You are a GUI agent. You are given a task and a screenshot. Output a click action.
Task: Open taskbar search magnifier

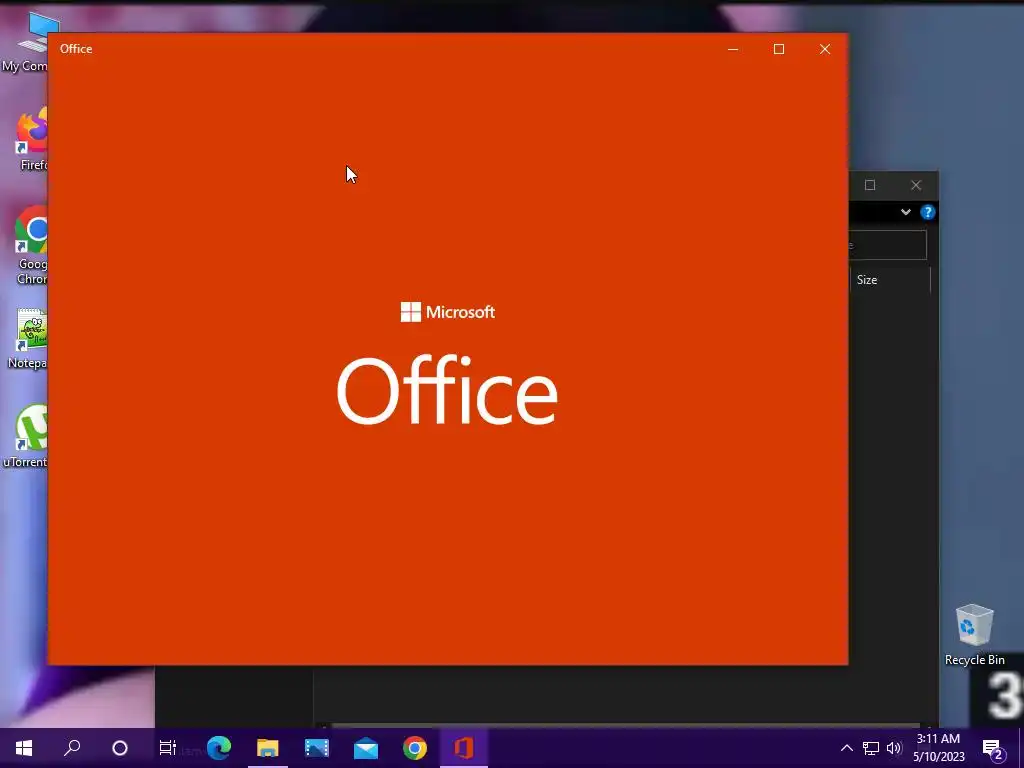tap(72, 748)
